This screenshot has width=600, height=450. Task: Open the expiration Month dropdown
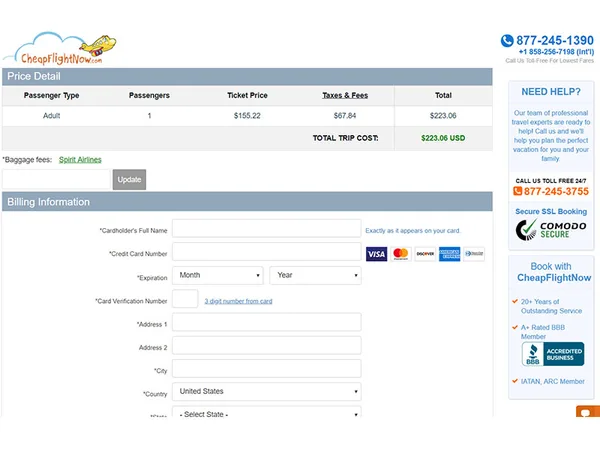(218, 275)
